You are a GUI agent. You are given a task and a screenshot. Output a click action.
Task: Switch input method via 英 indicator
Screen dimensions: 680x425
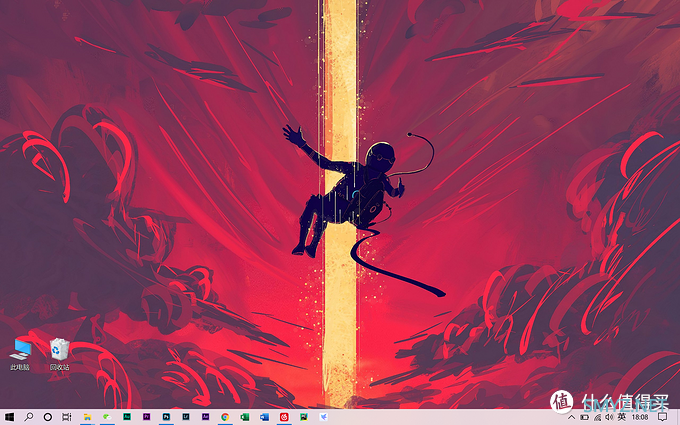click(x=621, y=417)
